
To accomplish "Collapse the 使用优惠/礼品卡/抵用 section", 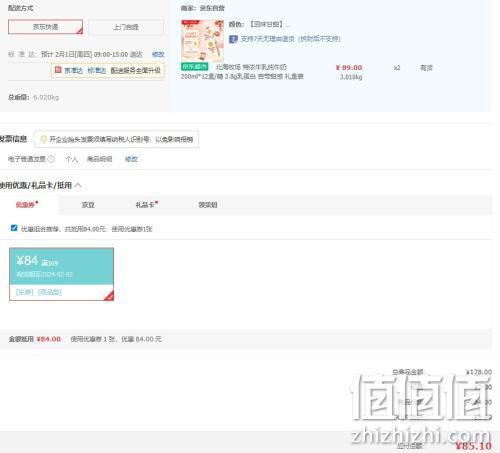I will pos(78,185).
